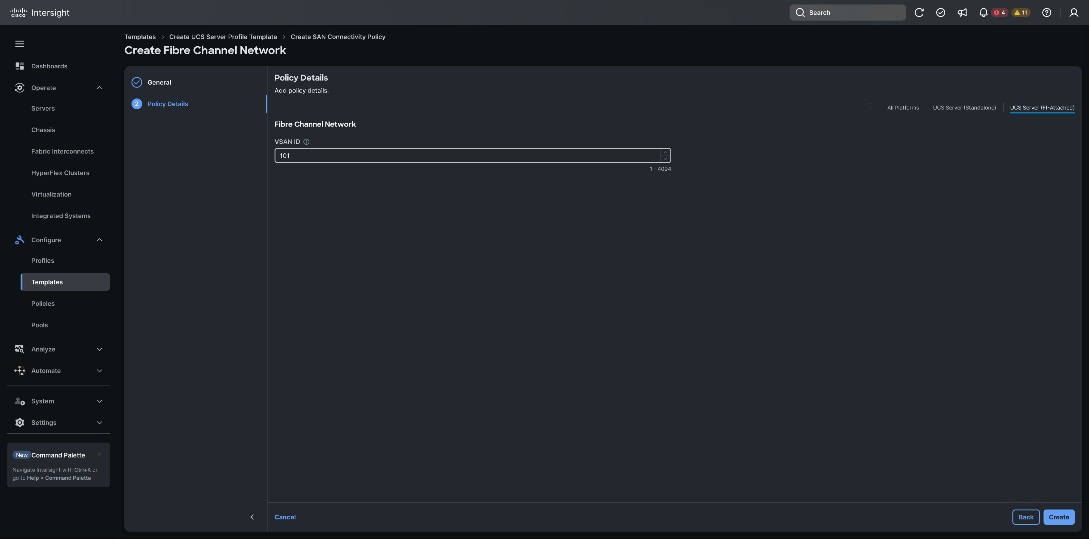Click the Templates breadcrumb link

[x=140, y=37]
